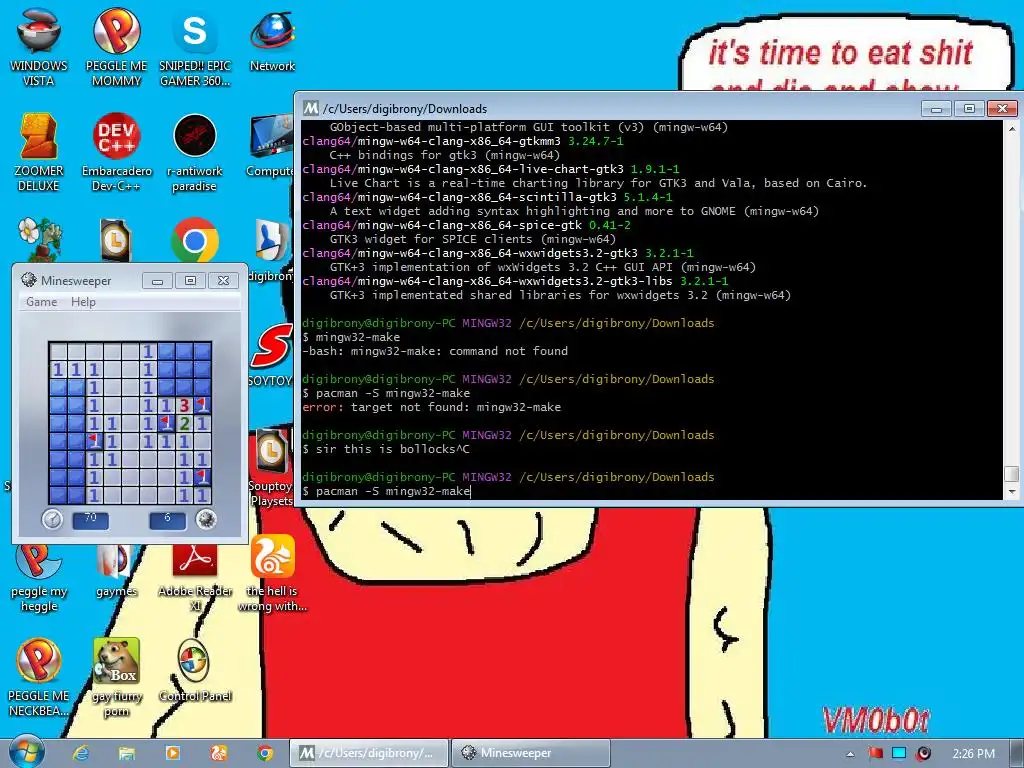Click the network tray icon

[899, 754]
